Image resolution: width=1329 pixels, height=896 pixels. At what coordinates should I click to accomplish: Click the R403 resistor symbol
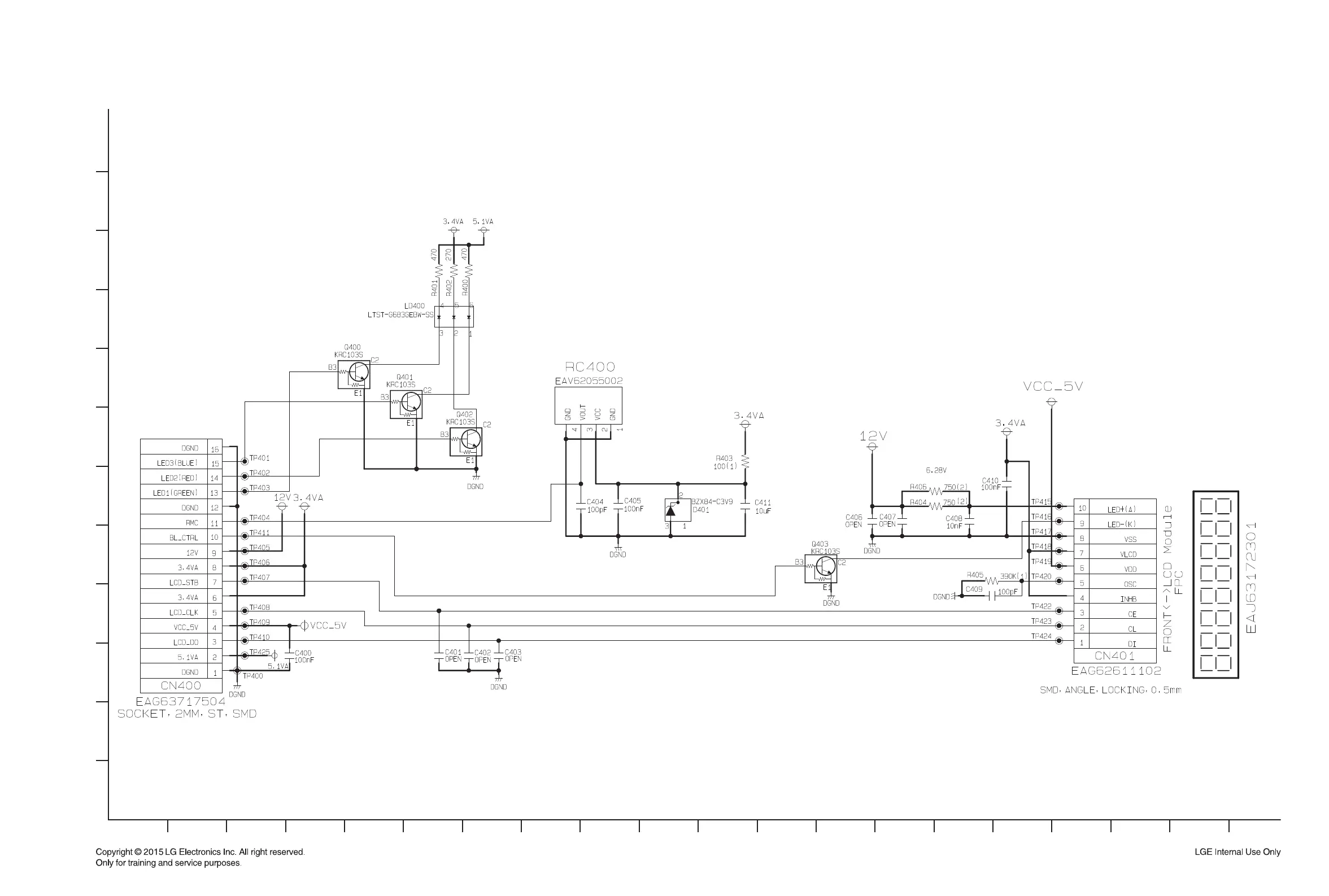pyautogui.click(x=745, y=462)
